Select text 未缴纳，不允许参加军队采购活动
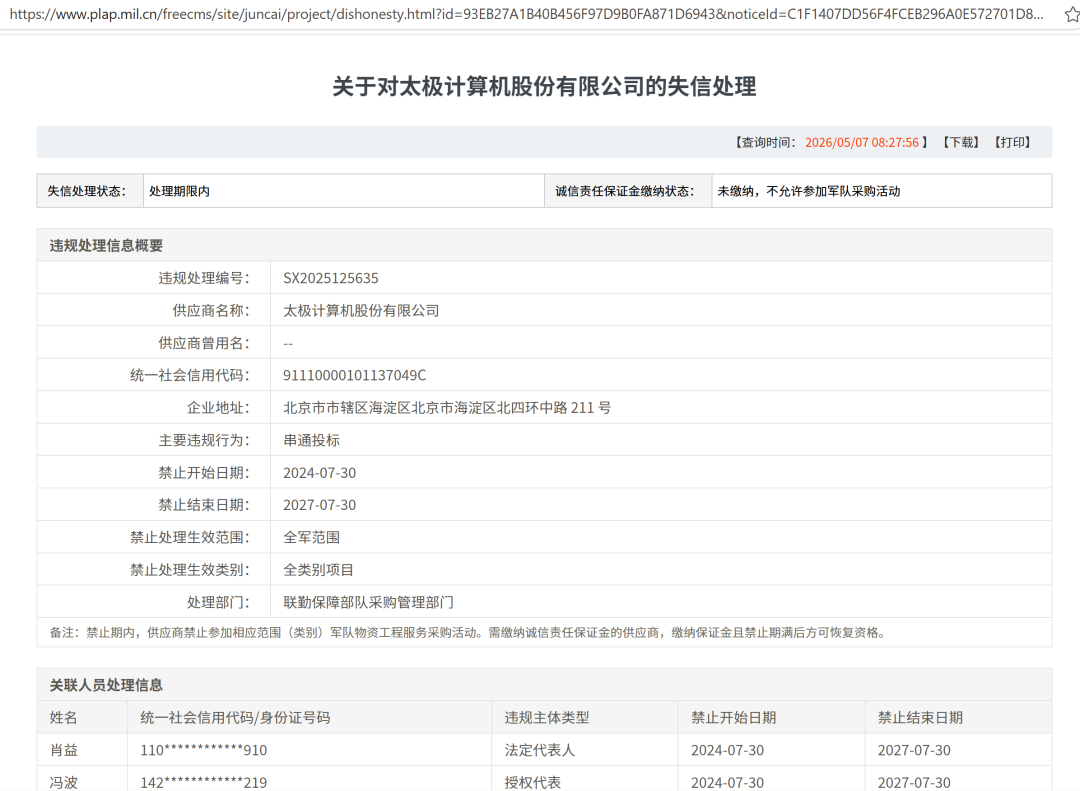1080x791 pixels. coord(809,192)
